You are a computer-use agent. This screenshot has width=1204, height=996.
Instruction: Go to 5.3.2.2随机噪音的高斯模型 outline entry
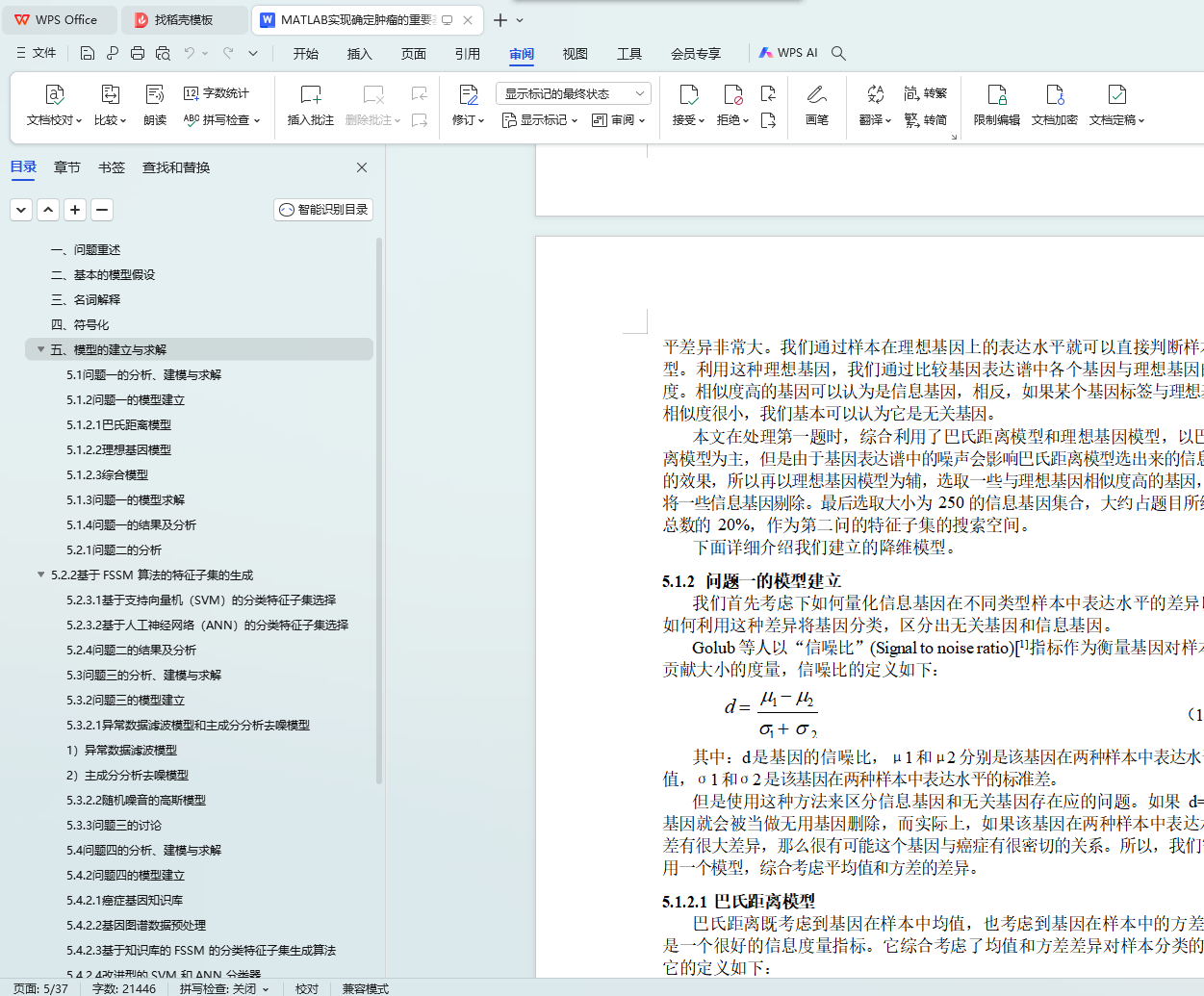pyautogui.click(x=137, y=801)
